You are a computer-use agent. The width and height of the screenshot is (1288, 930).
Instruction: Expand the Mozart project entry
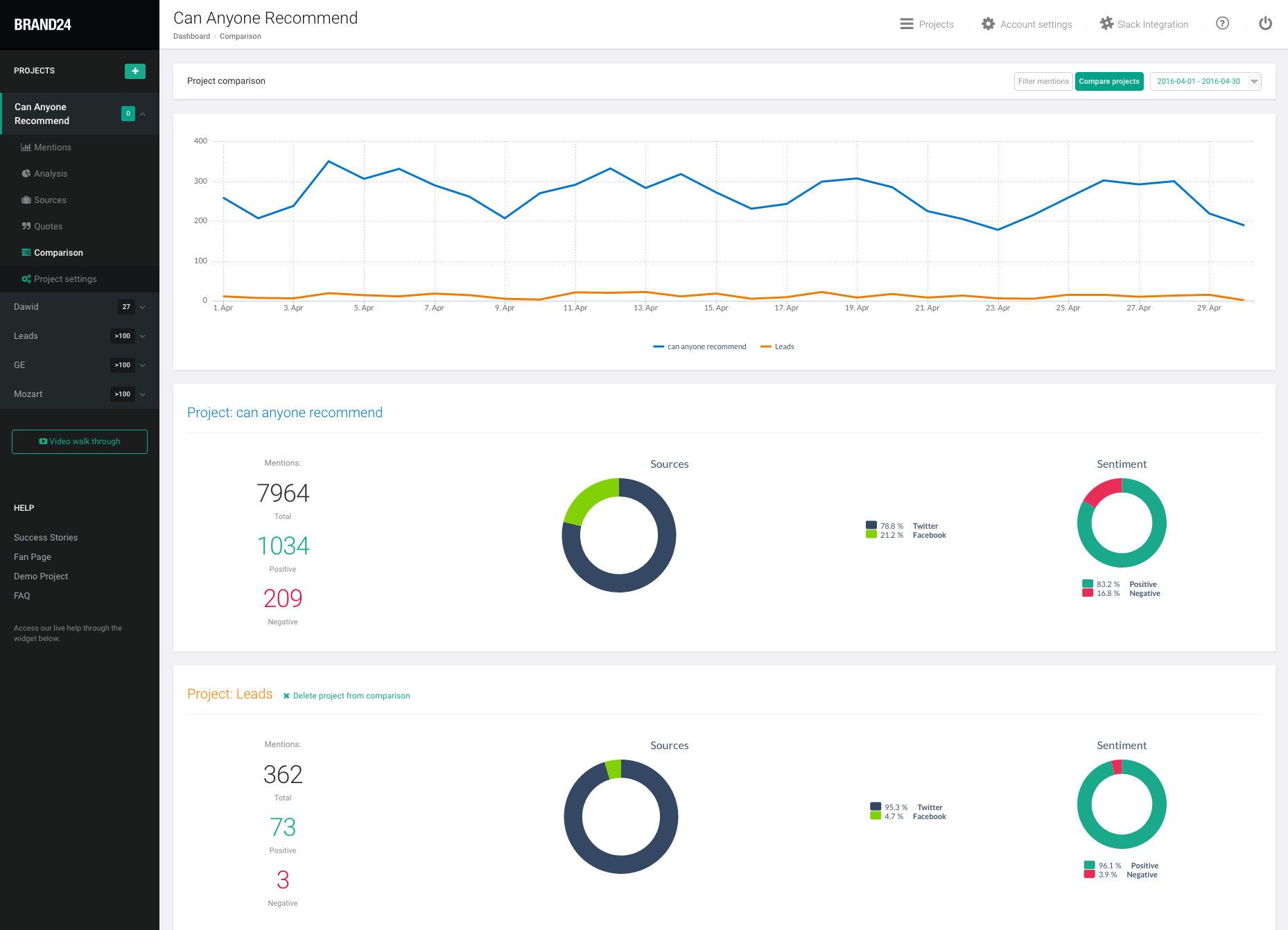(x=143, y=394)
